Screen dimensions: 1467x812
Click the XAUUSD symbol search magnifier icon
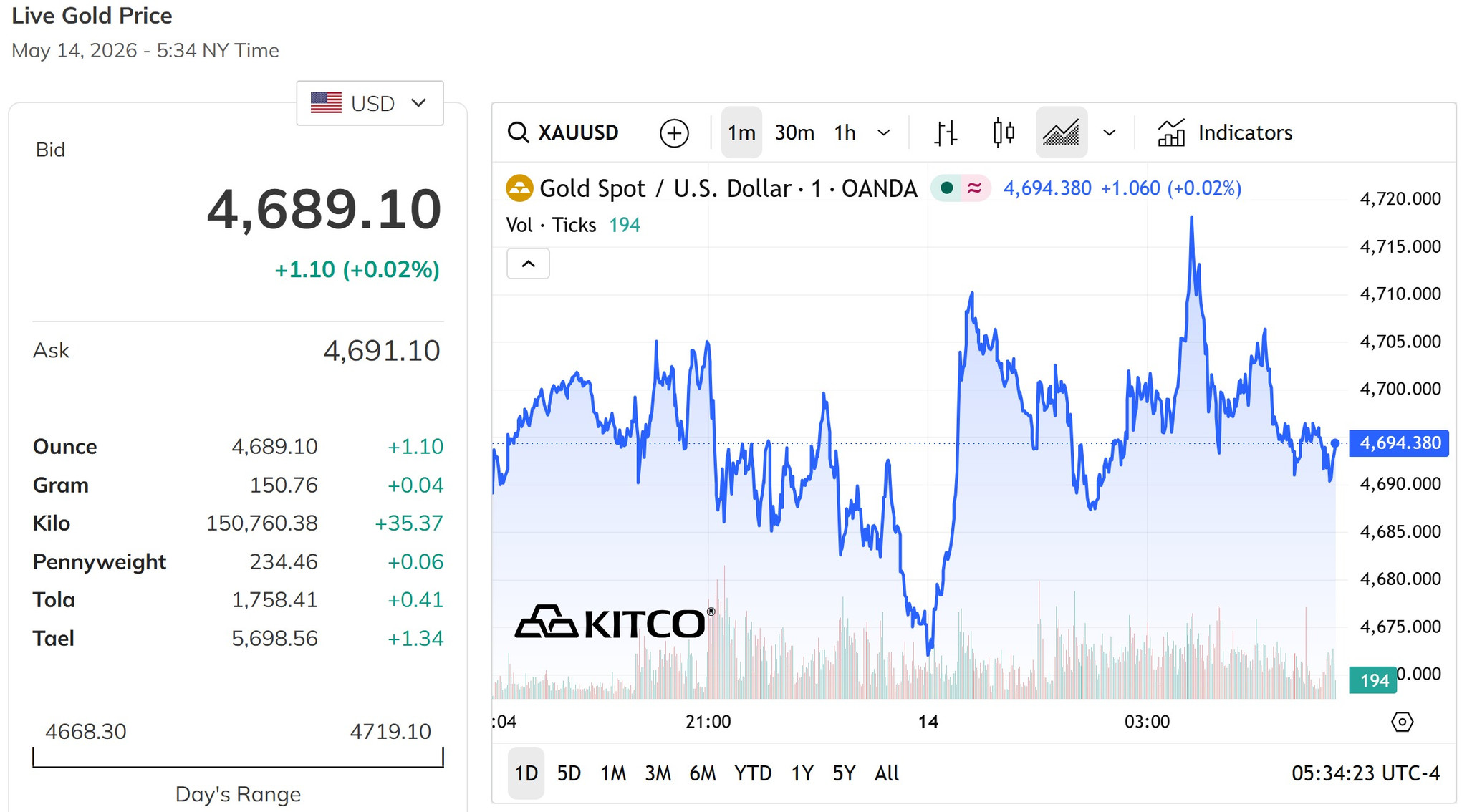pyautogui.click(x=518, y=132)
